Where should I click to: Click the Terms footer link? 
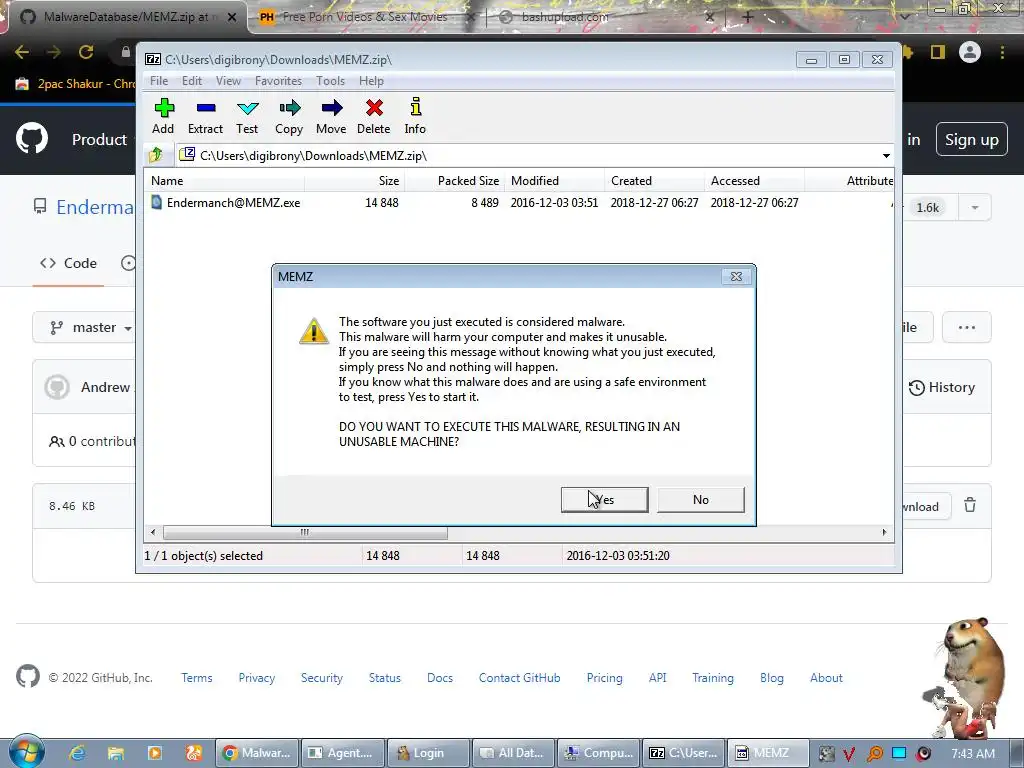pos(197,678)
